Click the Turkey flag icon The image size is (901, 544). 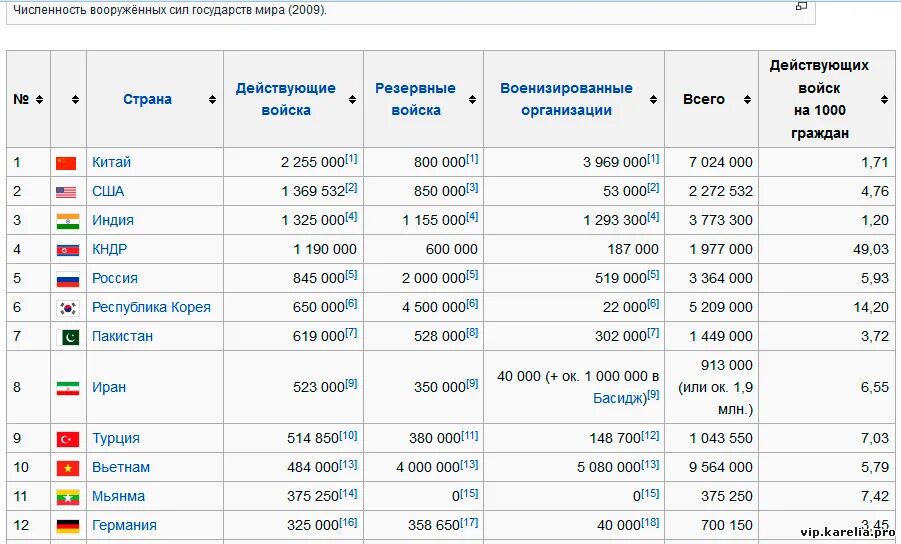point(68,439)
